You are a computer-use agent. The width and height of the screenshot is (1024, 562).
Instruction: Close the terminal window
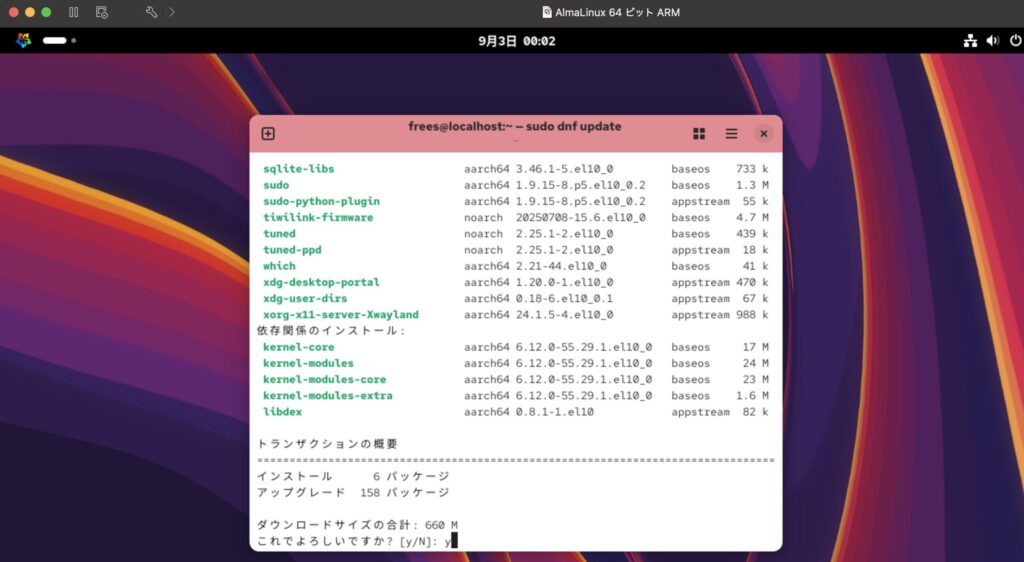(763, 133)
